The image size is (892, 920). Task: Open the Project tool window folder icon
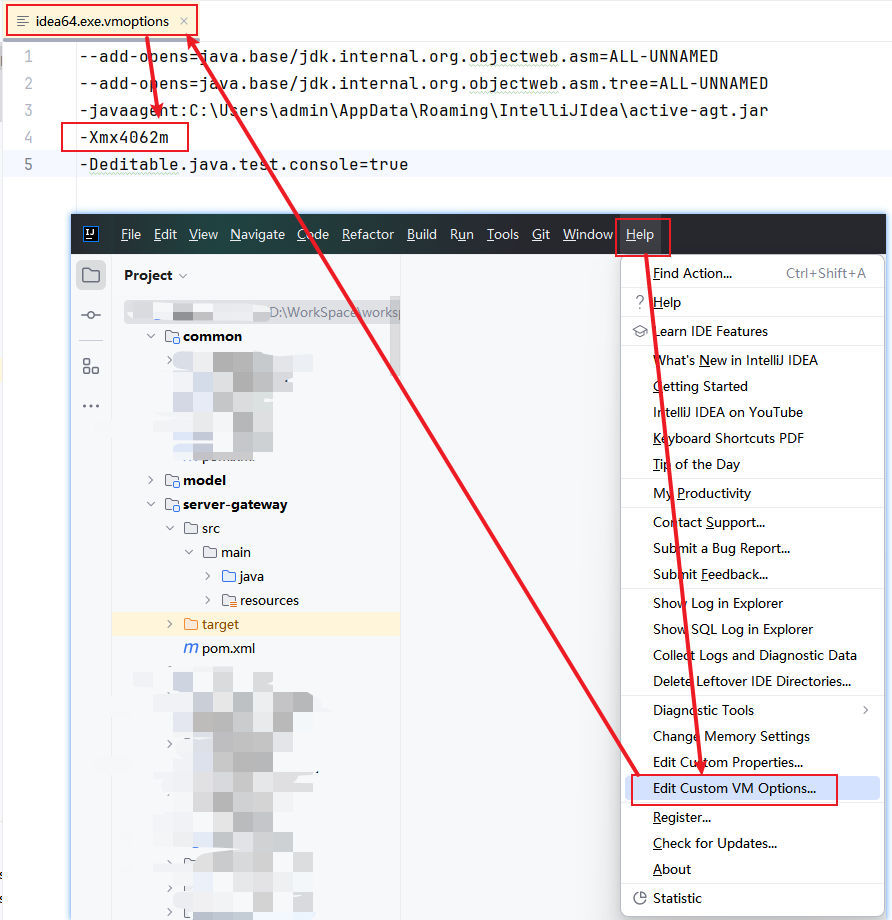coord(91,275)
